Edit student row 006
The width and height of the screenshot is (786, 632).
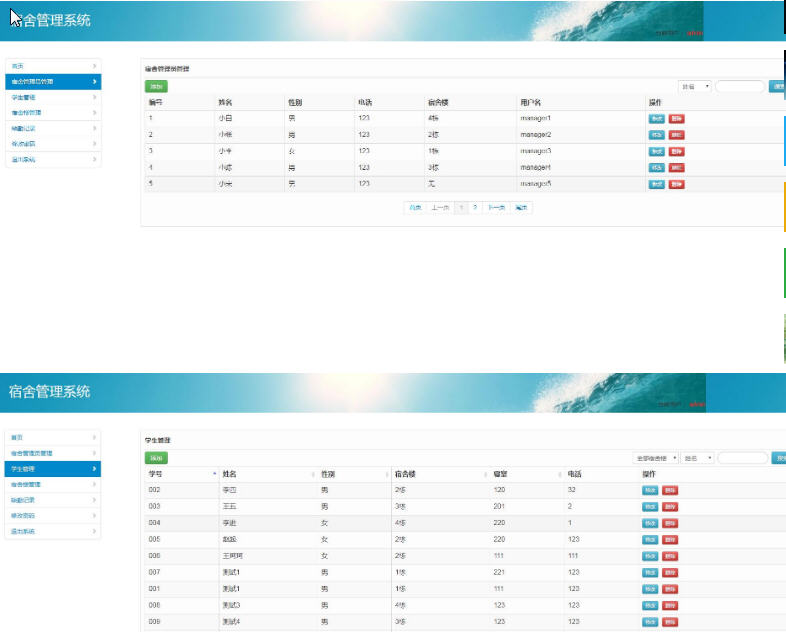pos(650,556)
